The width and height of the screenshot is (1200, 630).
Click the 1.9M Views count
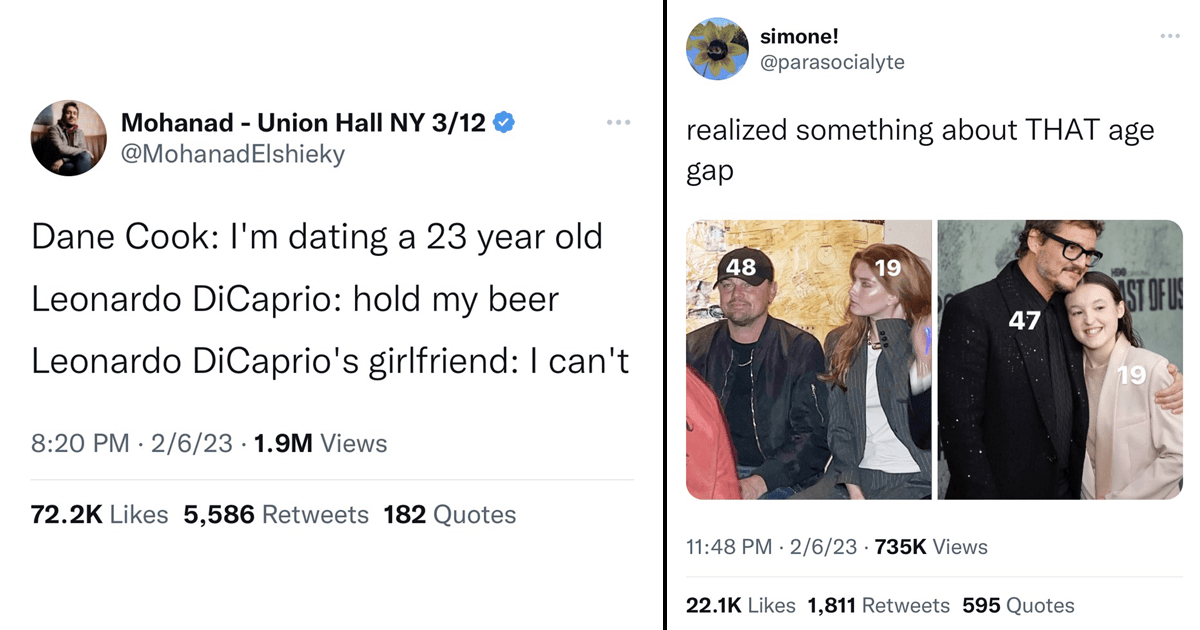click(x=321, y=443)
